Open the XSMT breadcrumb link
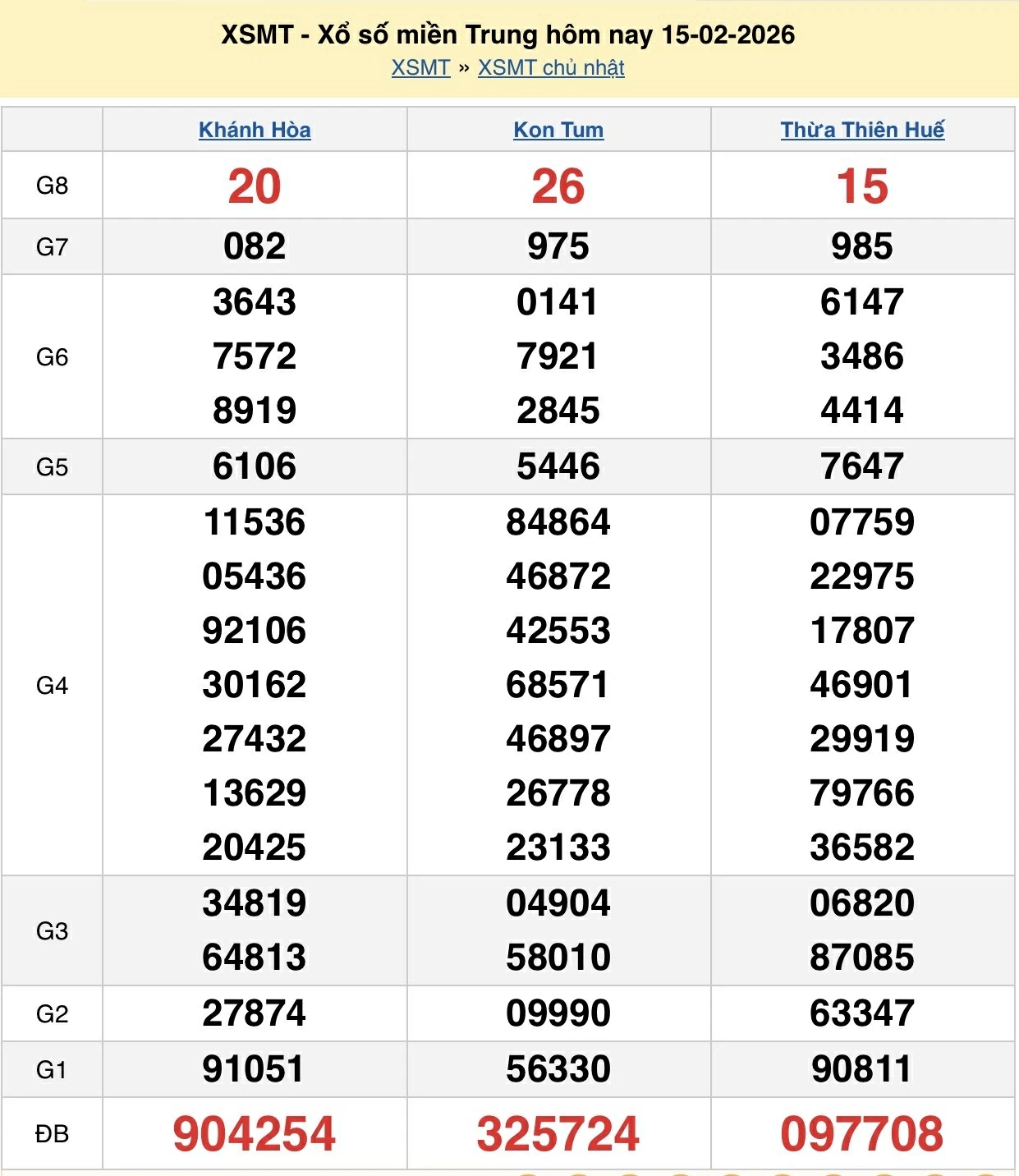Image resolution: width=1019 pixels, height=1176 pixels. tap(420, 67)
